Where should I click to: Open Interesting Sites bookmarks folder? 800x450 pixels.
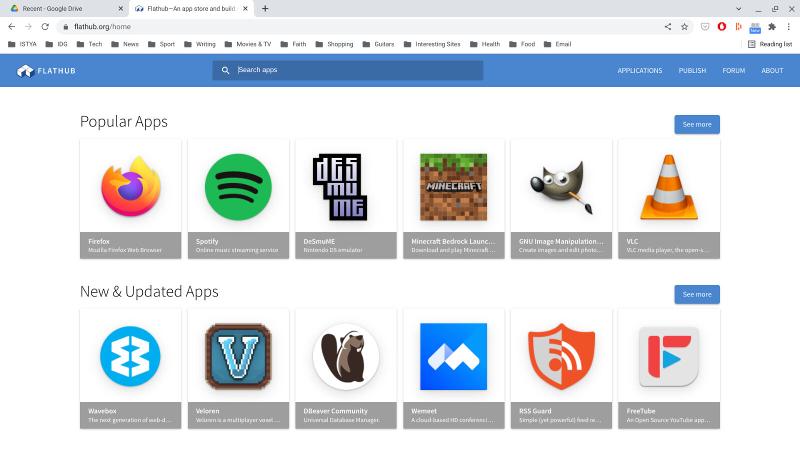point(432,44)
